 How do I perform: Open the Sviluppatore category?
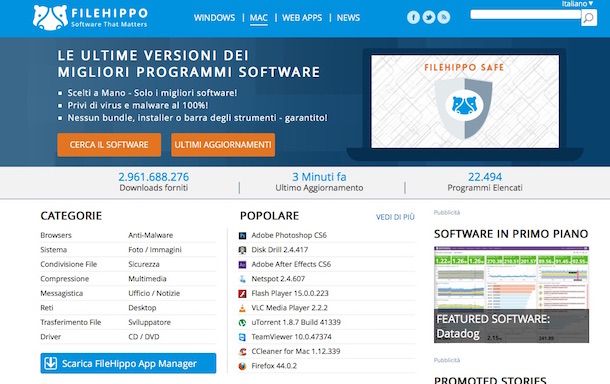[149, 322]
